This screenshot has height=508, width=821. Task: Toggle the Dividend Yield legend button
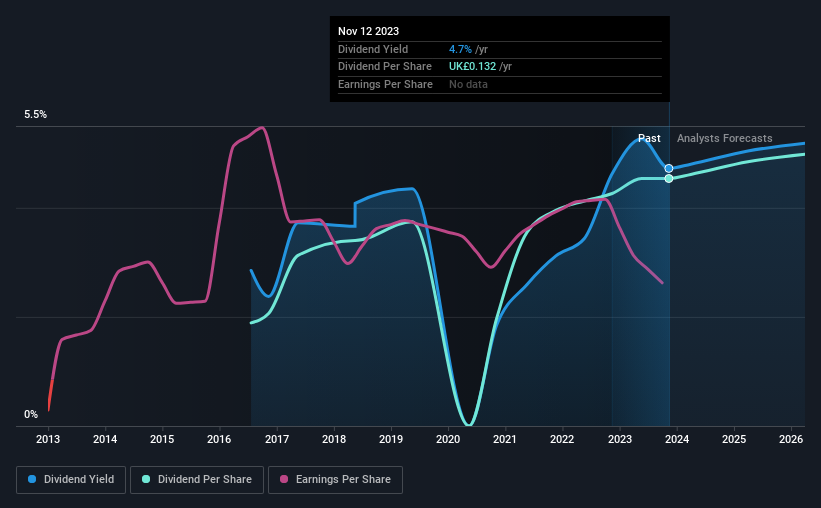pos(71,480)
